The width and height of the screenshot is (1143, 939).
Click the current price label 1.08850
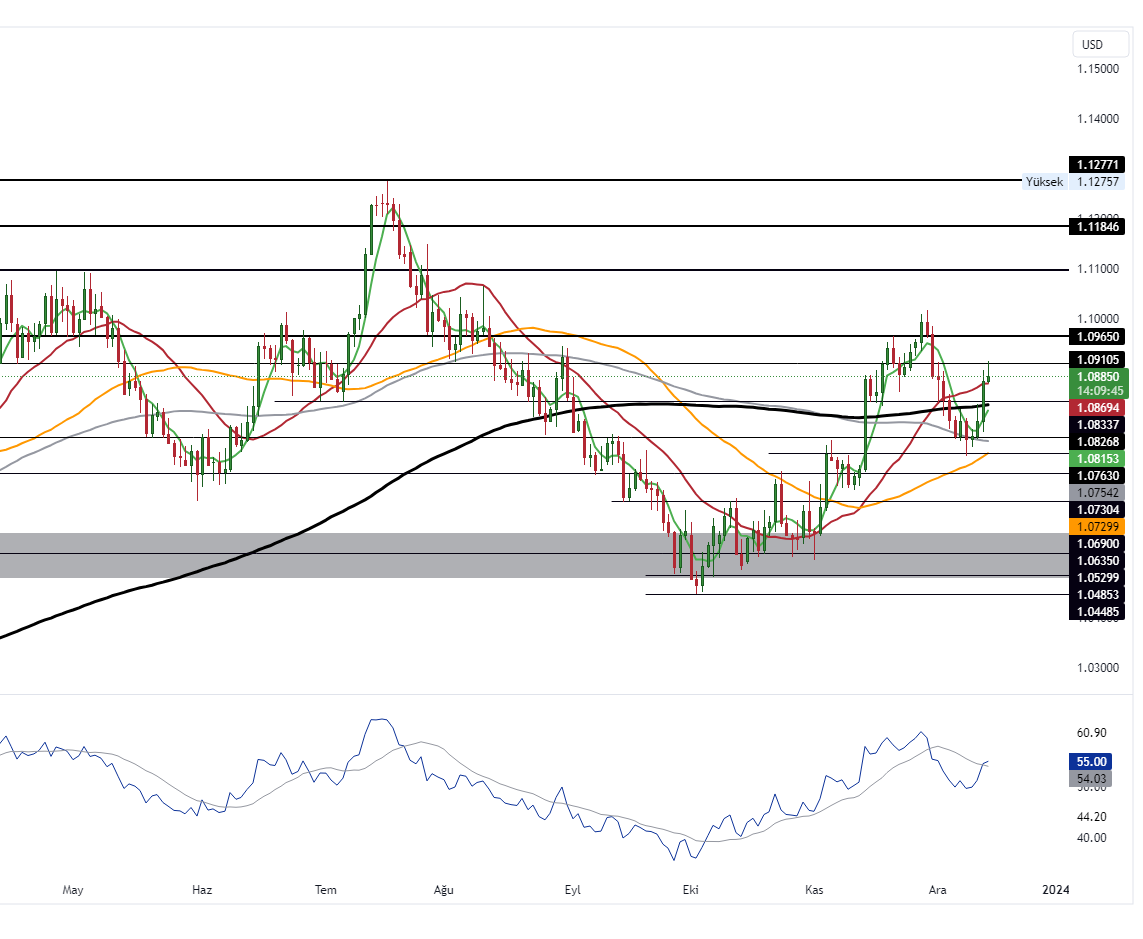click(x=1097, y=376)
